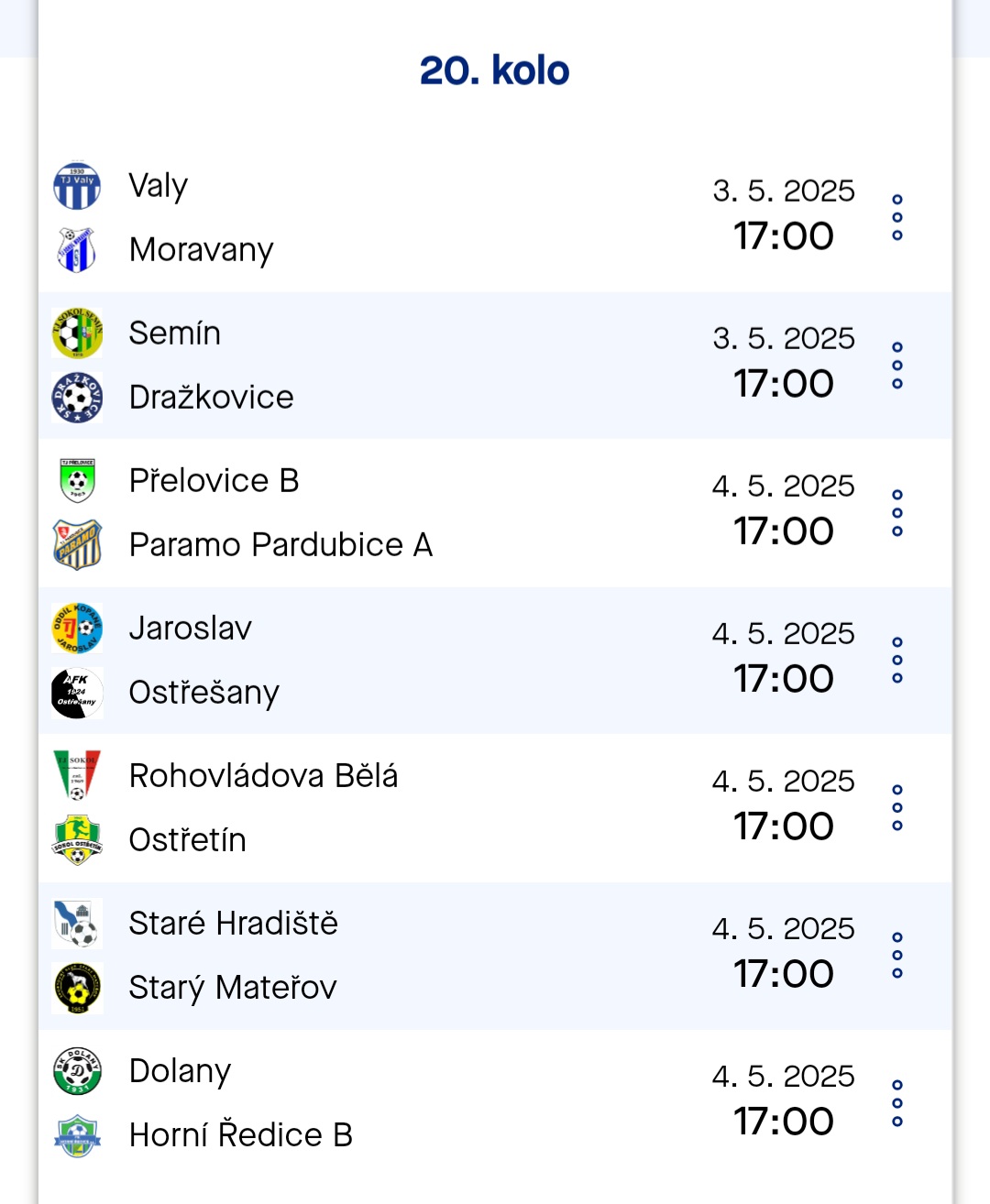The width and height of the screenshot is (990, 1204).
Task: Click the Moravany club crest
Action: click(77, 250)
